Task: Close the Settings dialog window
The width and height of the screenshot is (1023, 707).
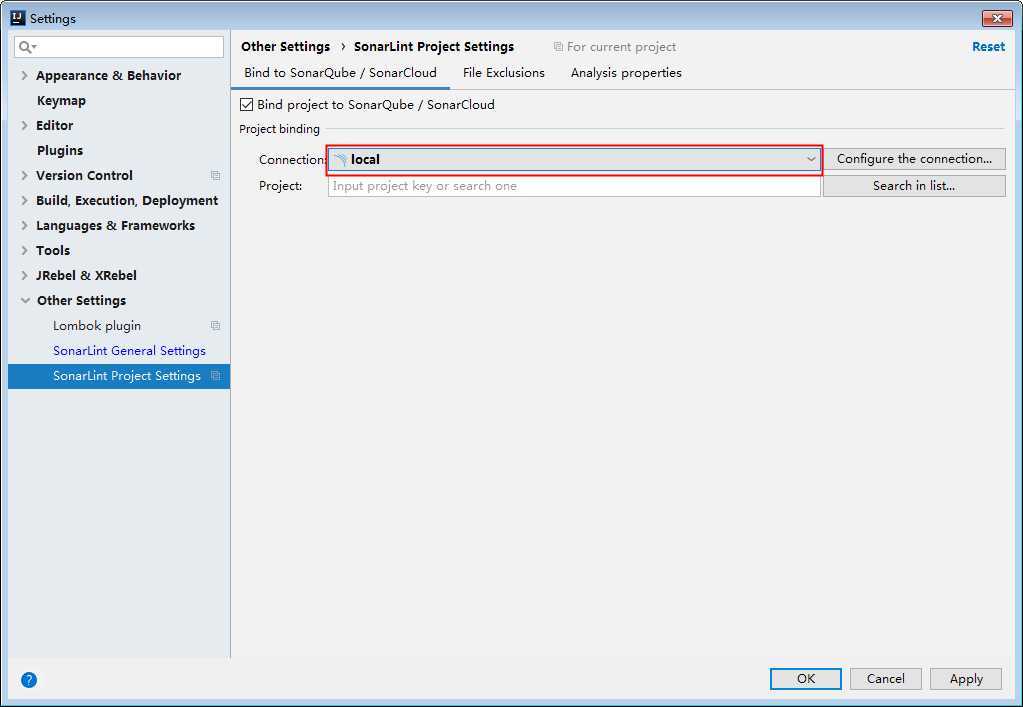Action: [x=997, y=18]
